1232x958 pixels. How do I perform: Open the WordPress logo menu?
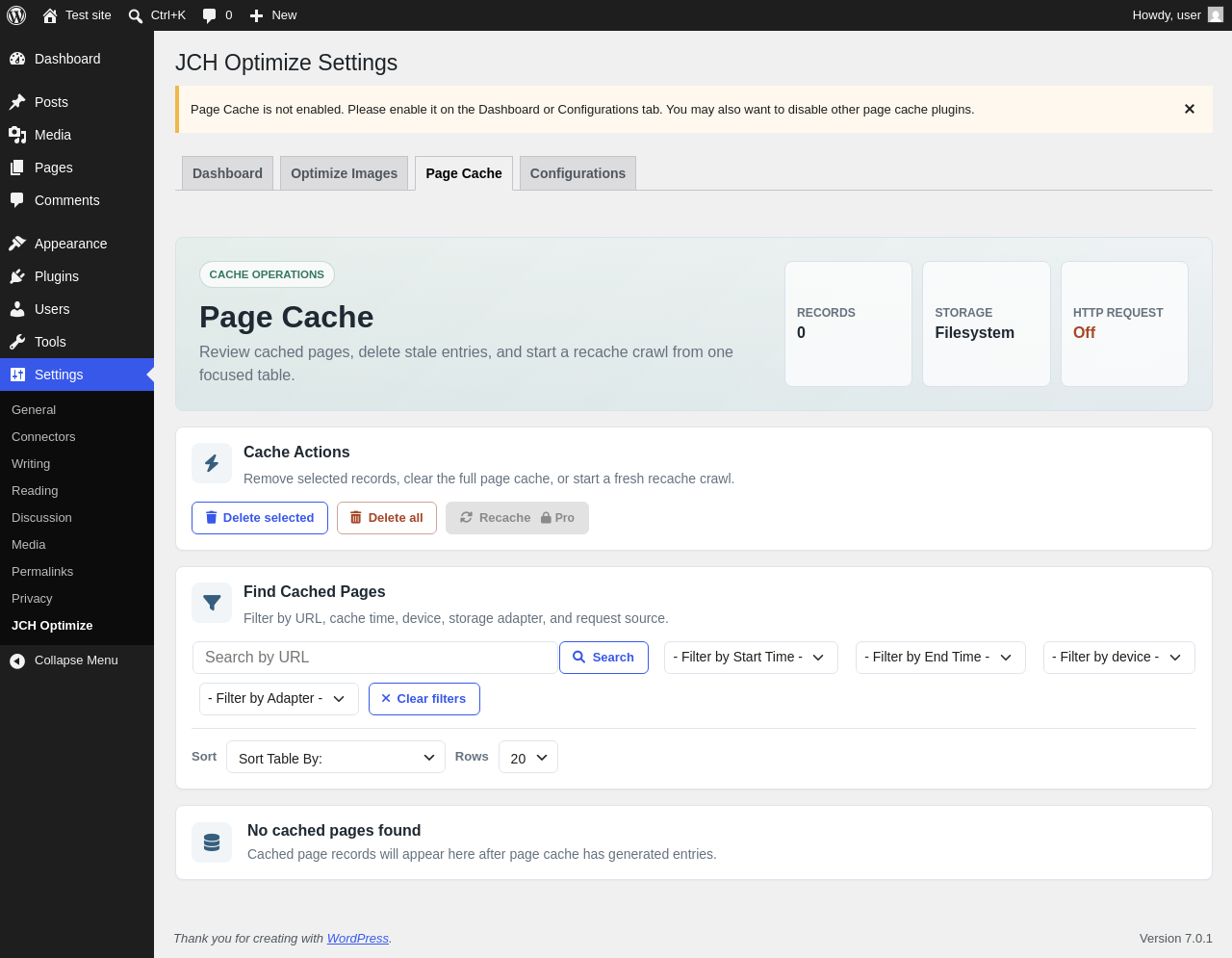[x=16, y=15]
